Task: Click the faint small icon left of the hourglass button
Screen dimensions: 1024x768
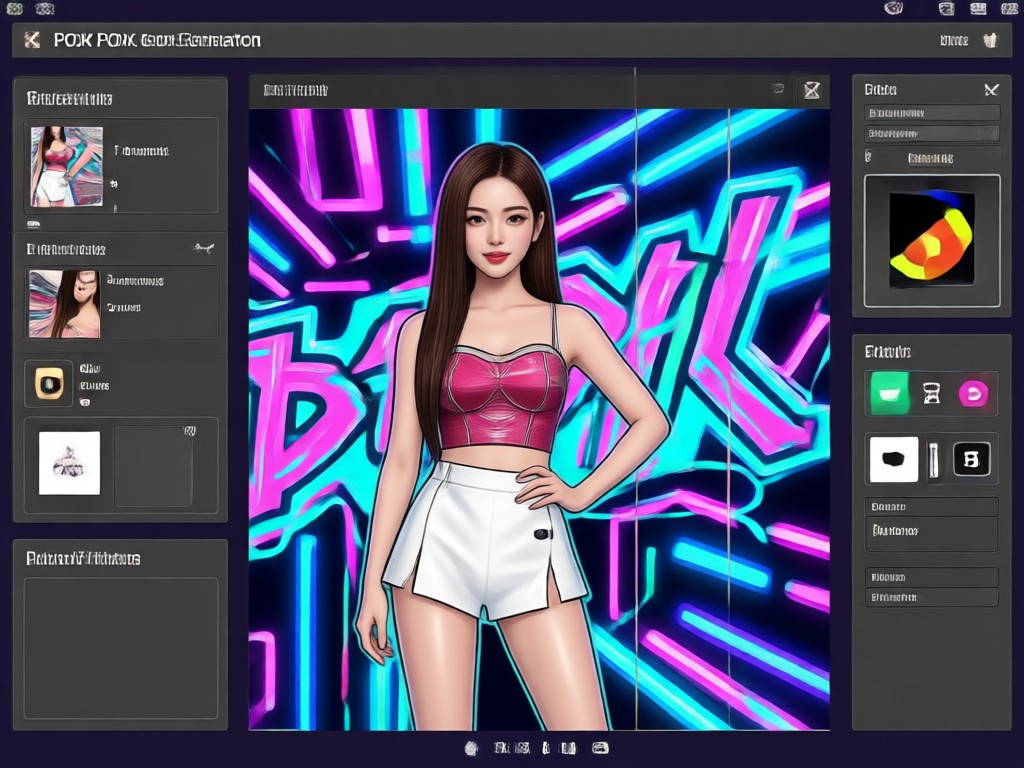Action: click(777, 88)
